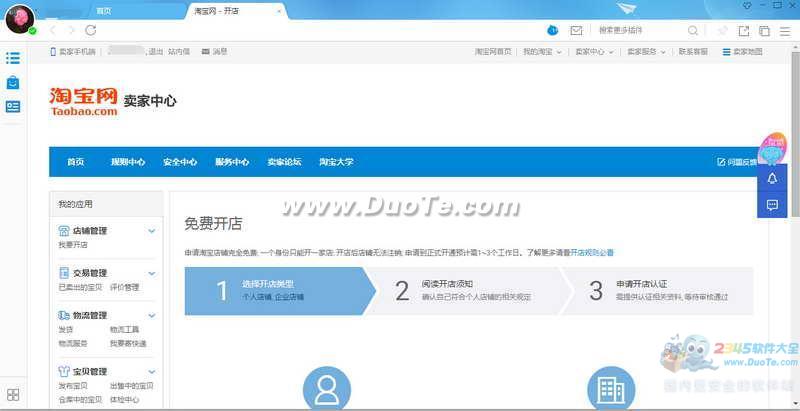Collapse the 交易管理 section chevron
Screen dimensions: 800x411
152,273
